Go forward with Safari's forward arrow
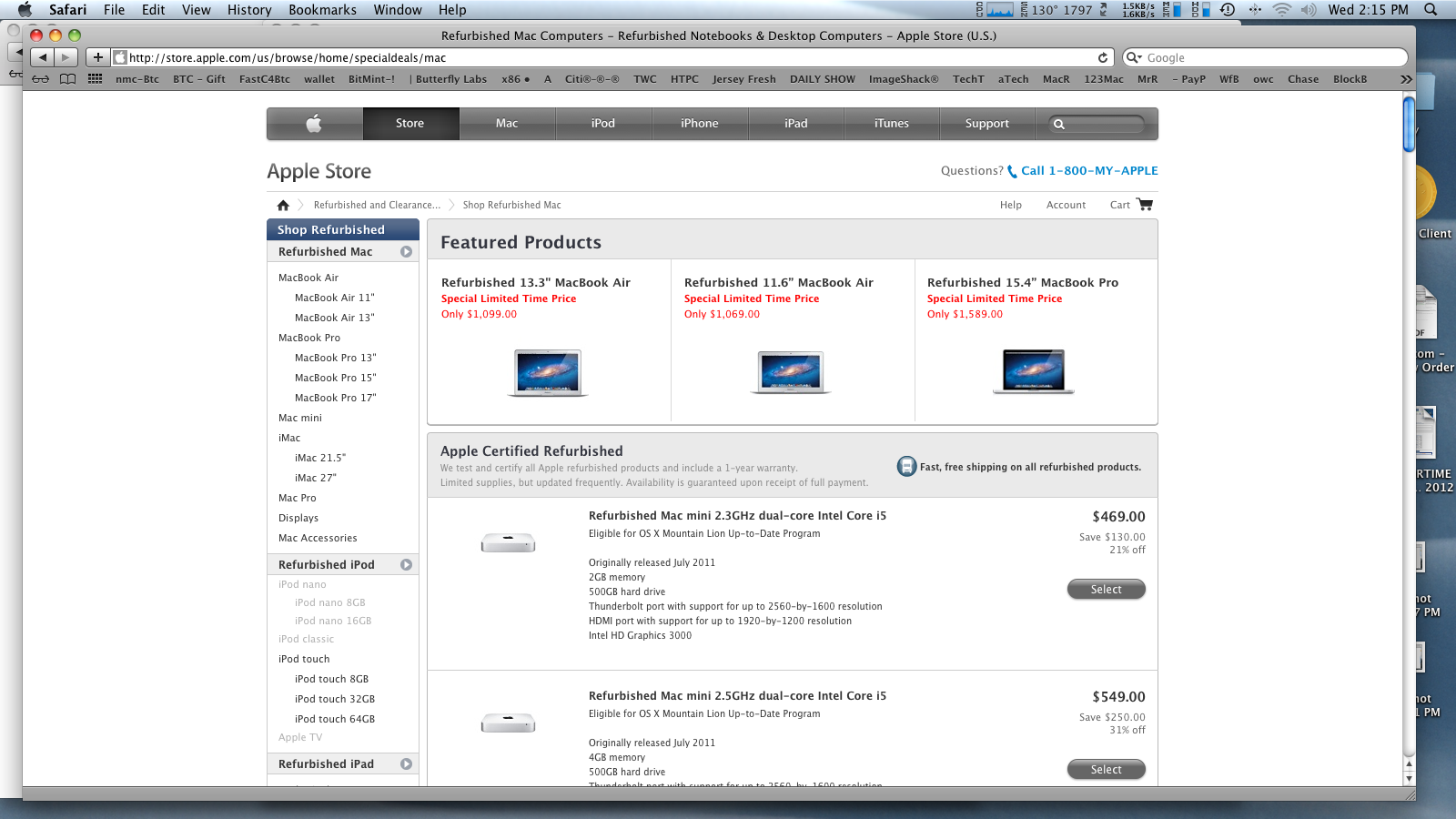This screenshot has width=1456, height=819. coord(66,57)
